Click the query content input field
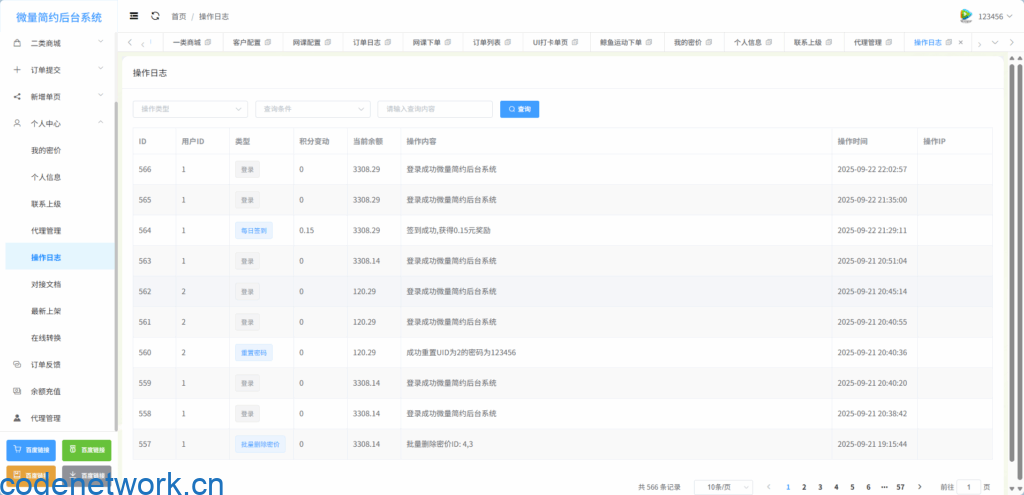This screenshot has width=1024, height=495. point(434,108)
